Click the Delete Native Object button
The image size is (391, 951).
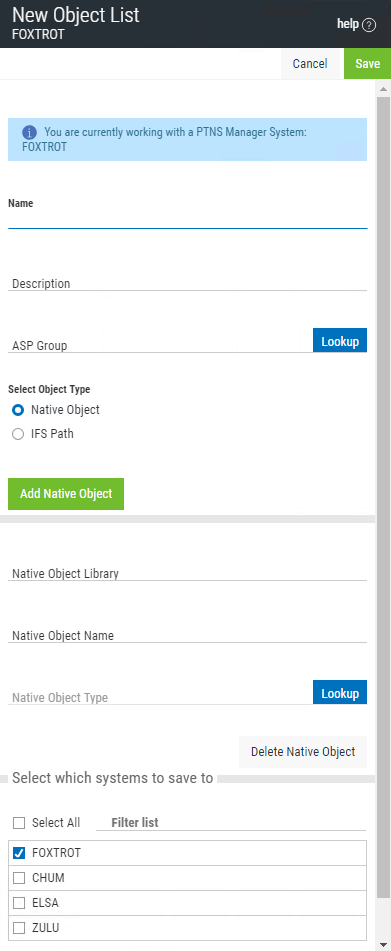(x=303, y=752)
